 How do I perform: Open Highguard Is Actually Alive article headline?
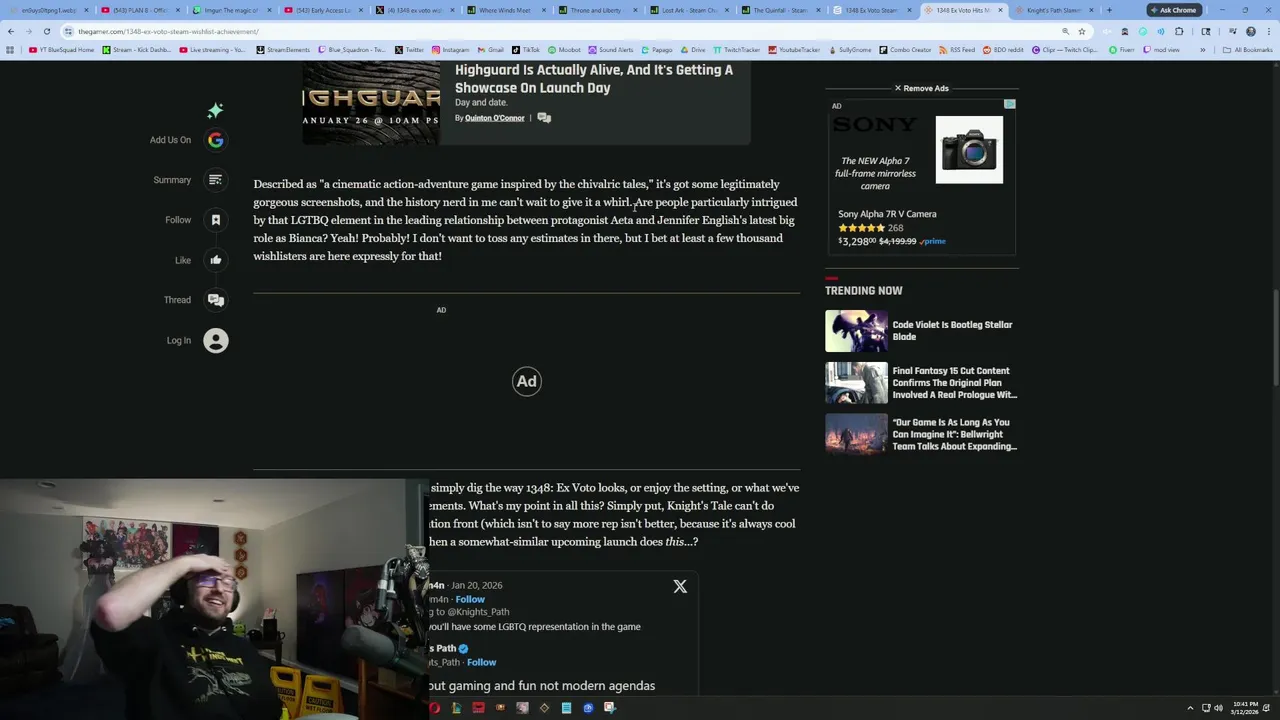[594, 79]
